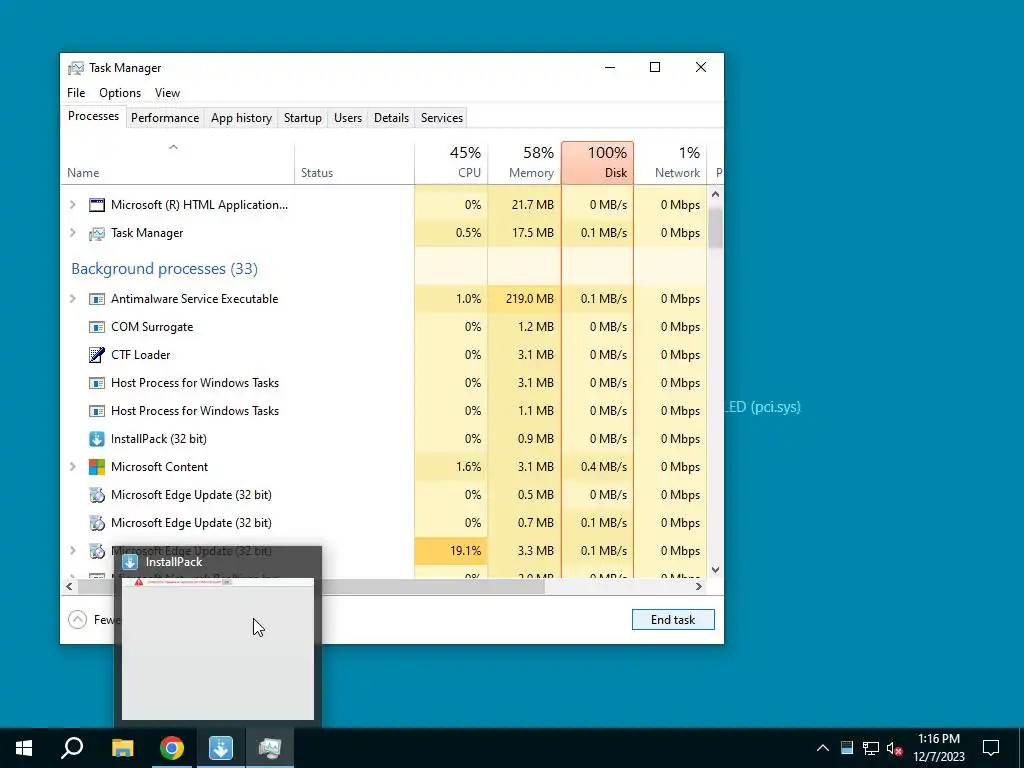The height and width of the screenshot is (768, 1024).
Task: Switch to the Startup tab
Action: point(302,118)
